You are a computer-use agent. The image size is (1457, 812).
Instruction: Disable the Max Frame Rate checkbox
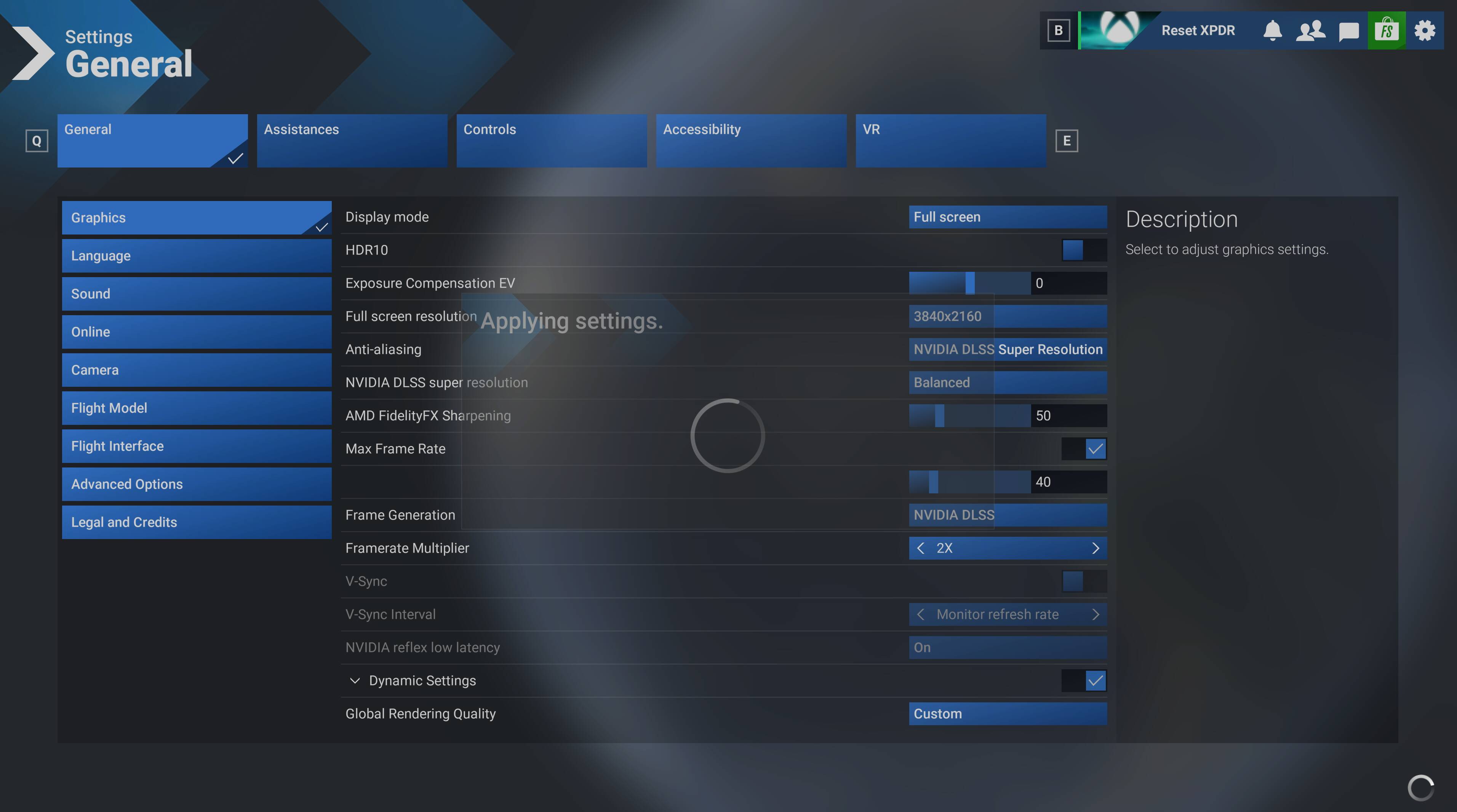click(1096, 449)
